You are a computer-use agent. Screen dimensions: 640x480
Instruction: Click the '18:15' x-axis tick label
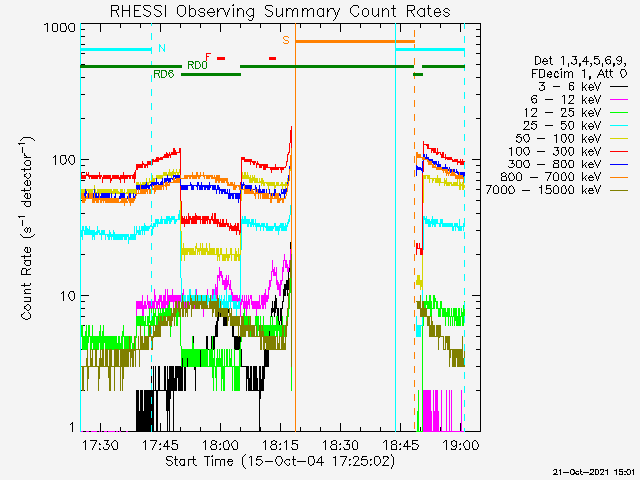point(280,445)
